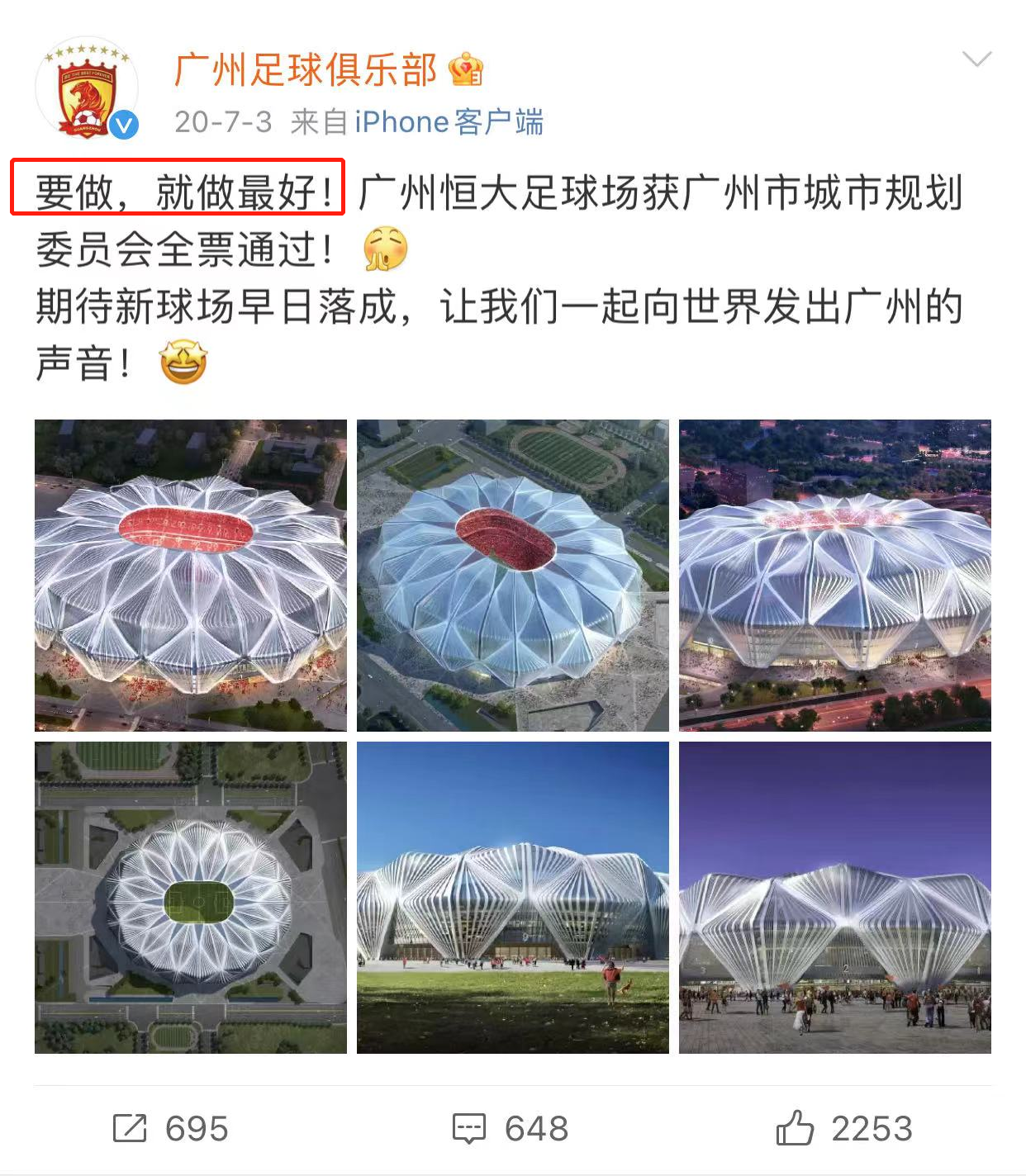This screenshot has width=1026, height=1176.
Task: Like the post with the thumbs-up icon
Action: [x=795, y=1127]
